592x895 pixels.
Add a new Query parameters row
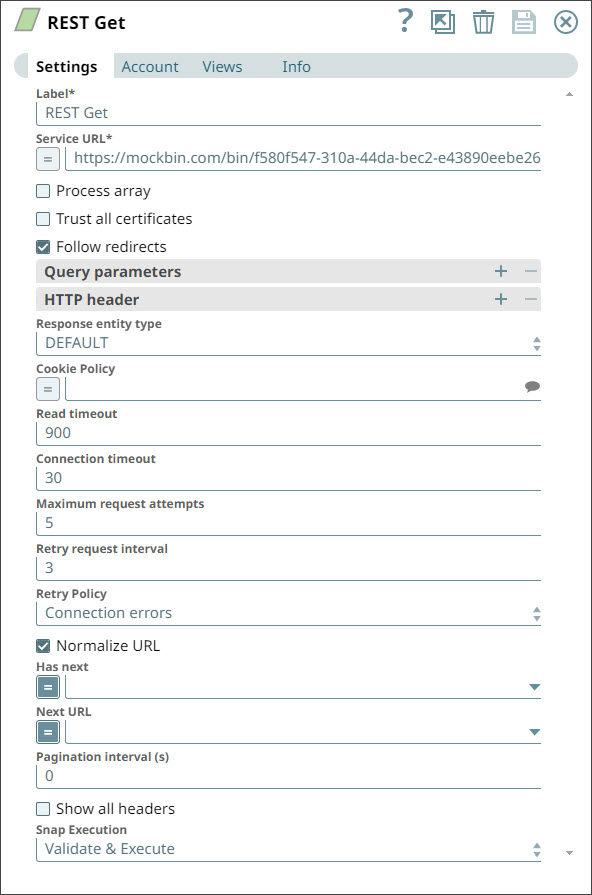tap(500, 271)
